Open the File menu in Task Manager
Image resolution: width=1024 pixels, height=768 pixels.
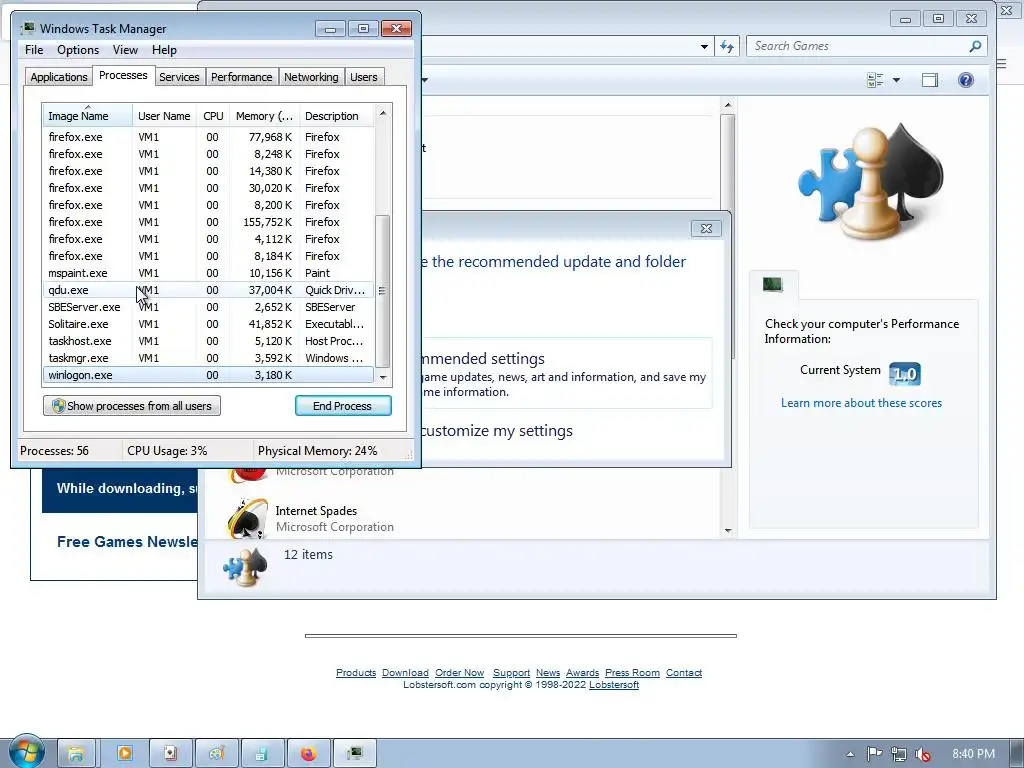34,50
